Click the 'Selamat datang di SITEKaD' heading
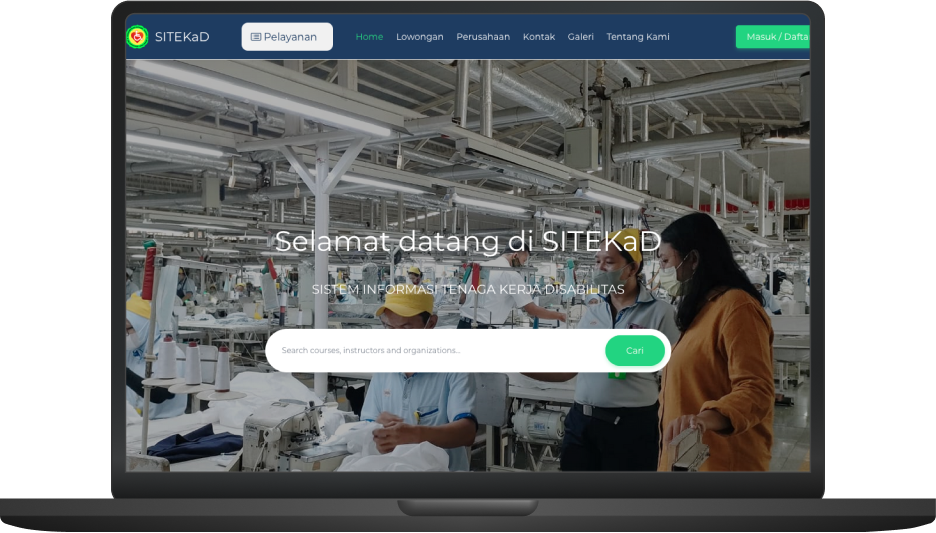 point(467,242)
